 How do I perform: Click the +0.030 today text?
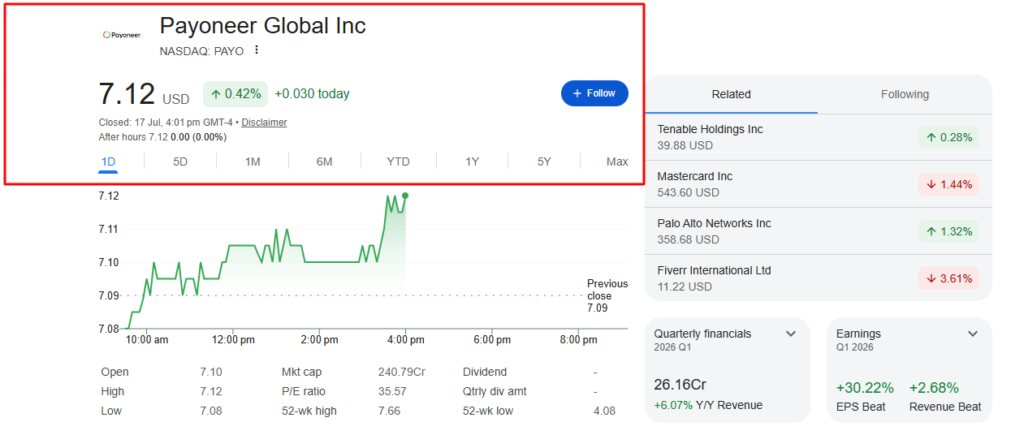click(x=312, y=94)
